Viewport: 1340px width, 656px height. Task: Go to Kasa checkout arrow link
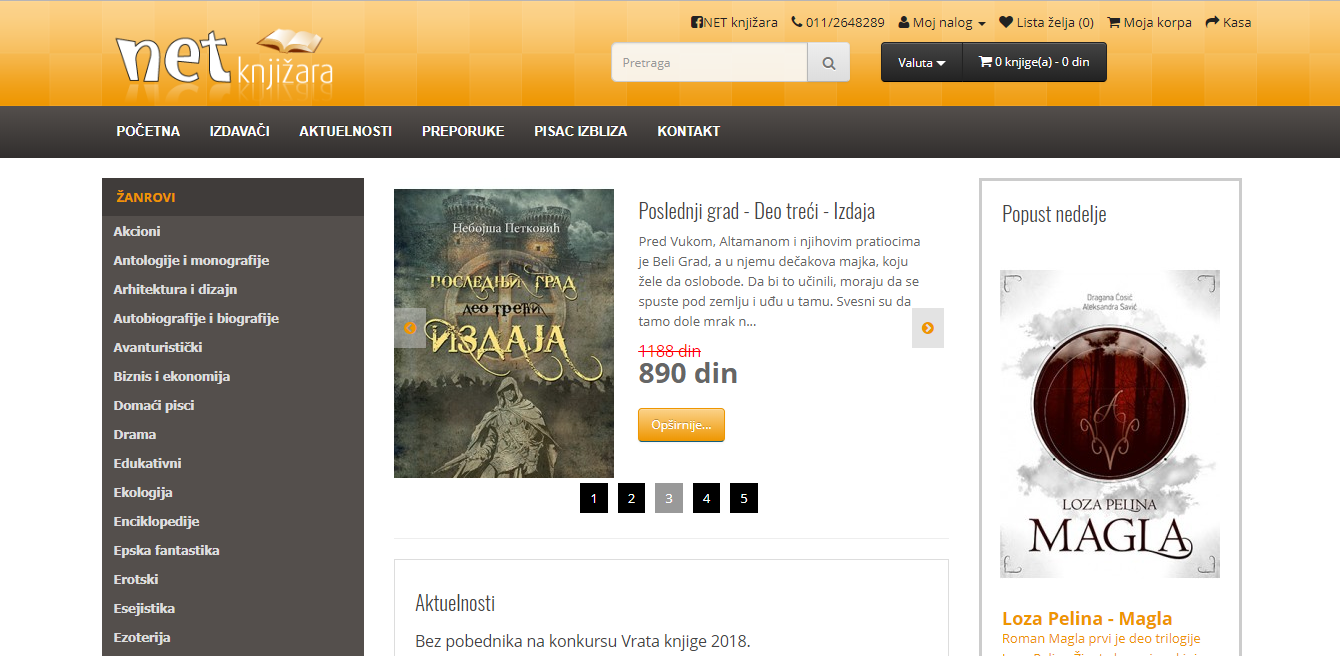point(1228,22)
